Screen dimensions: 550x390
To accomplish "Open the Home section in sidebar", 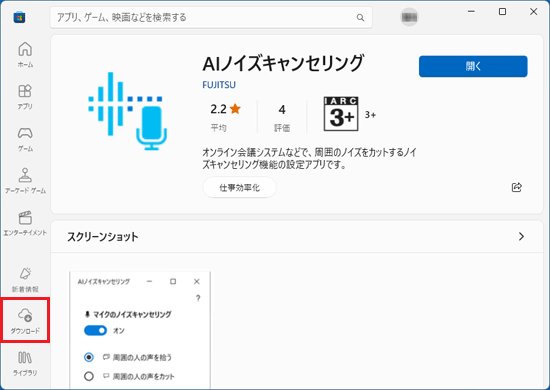I will 25,54.
